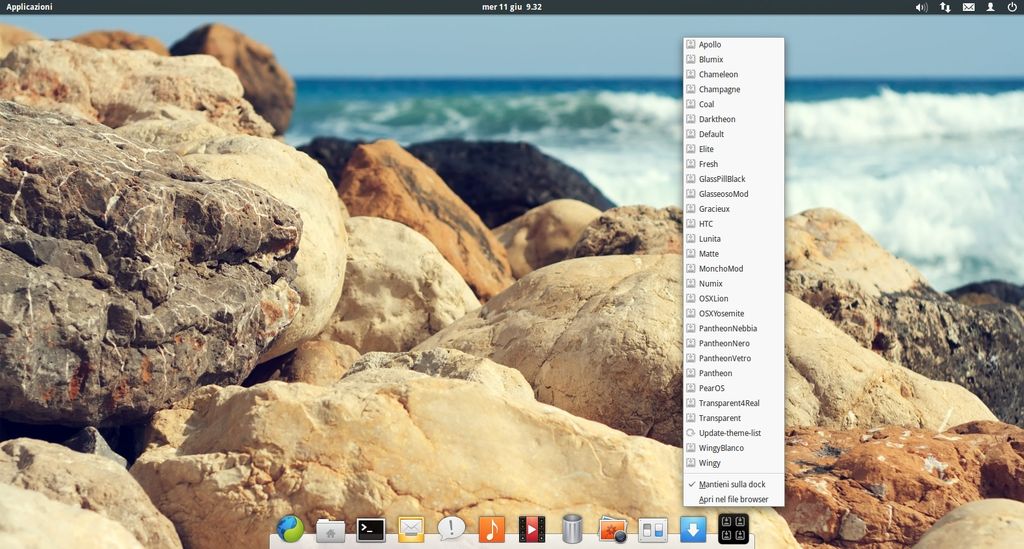The width and height of the screenshot is (1024, 549).
Task: Open the system settings switchboard dock icon
Action: [x=653, y=529]
